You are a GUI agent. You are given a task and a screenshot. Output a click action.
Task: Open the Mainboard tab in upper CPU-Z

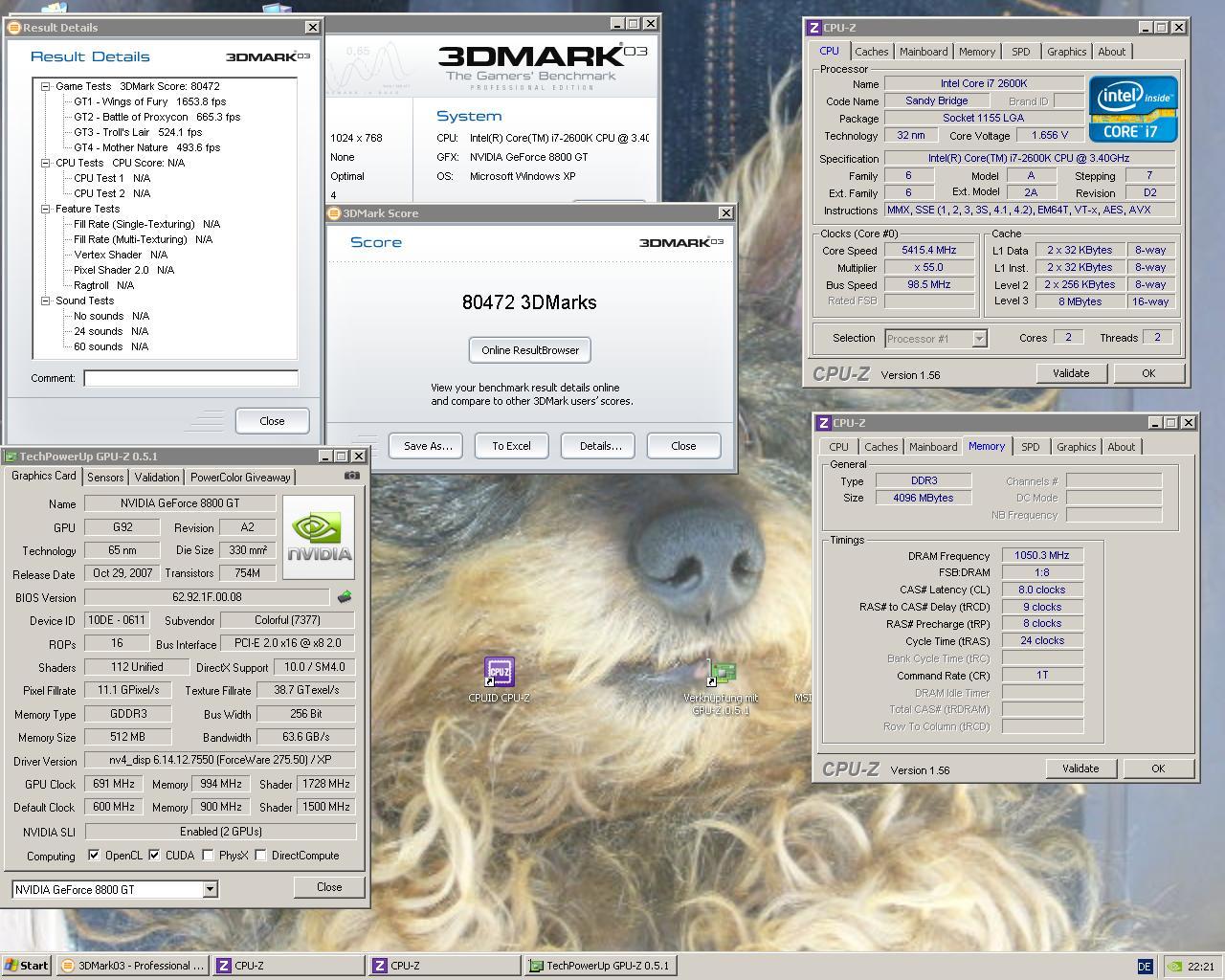point(924,52)
